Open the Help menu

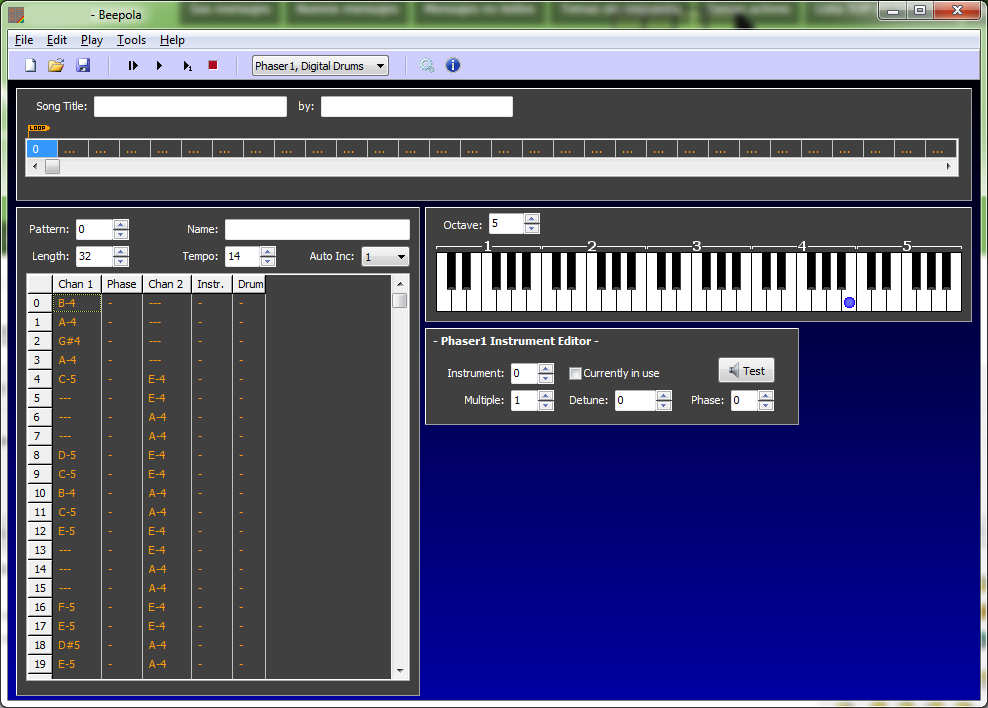click(172, 40)
